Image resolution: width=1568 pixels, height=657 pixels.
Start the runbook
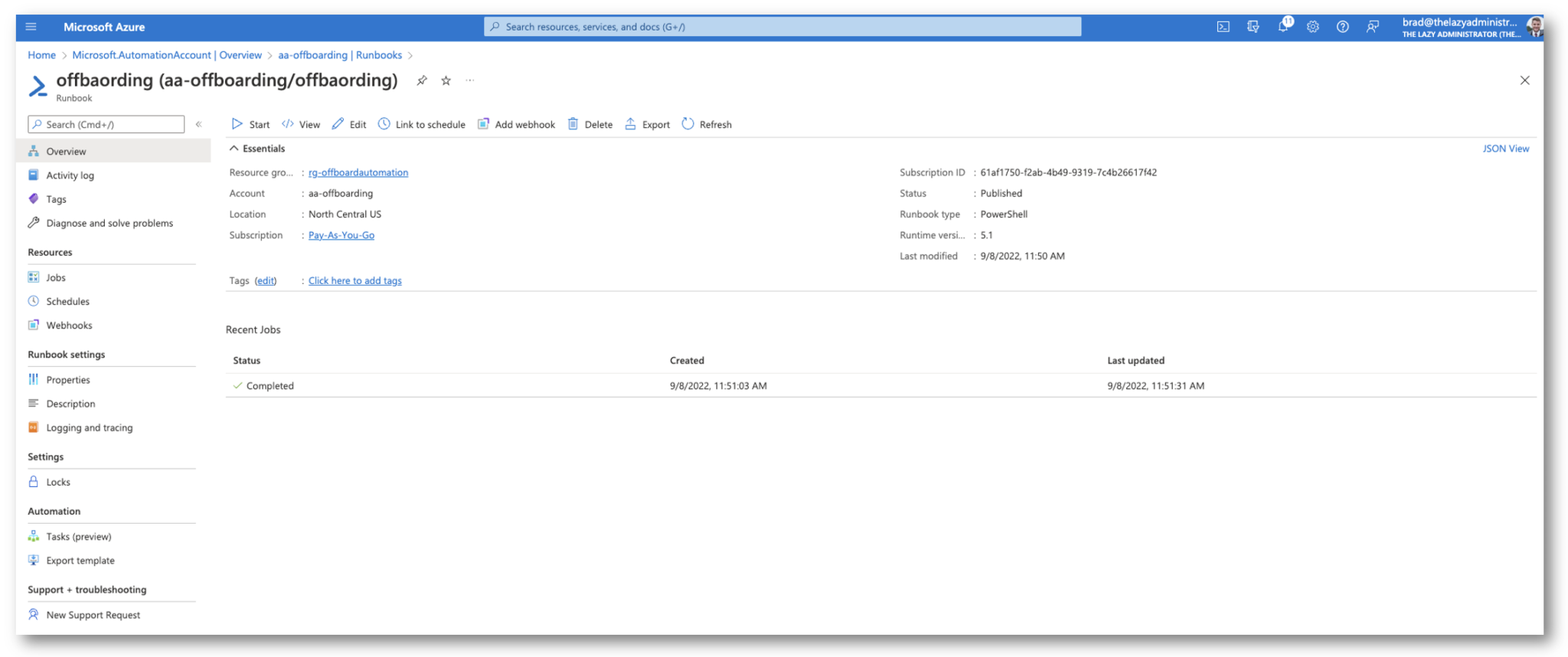(x=250, y=124)
